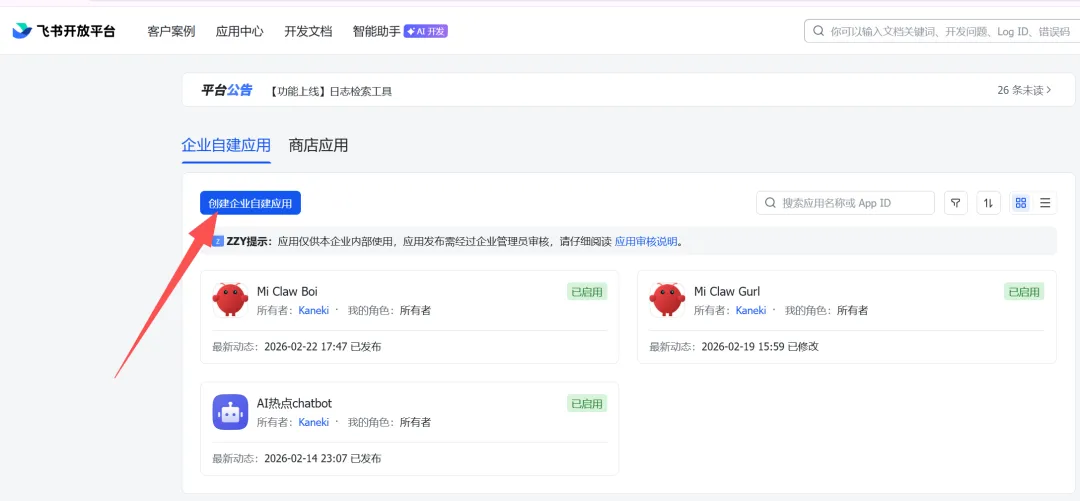Click magnifier icon in top search box
The height and width of the screenshot is (501, 1080).
click(818, 31)
